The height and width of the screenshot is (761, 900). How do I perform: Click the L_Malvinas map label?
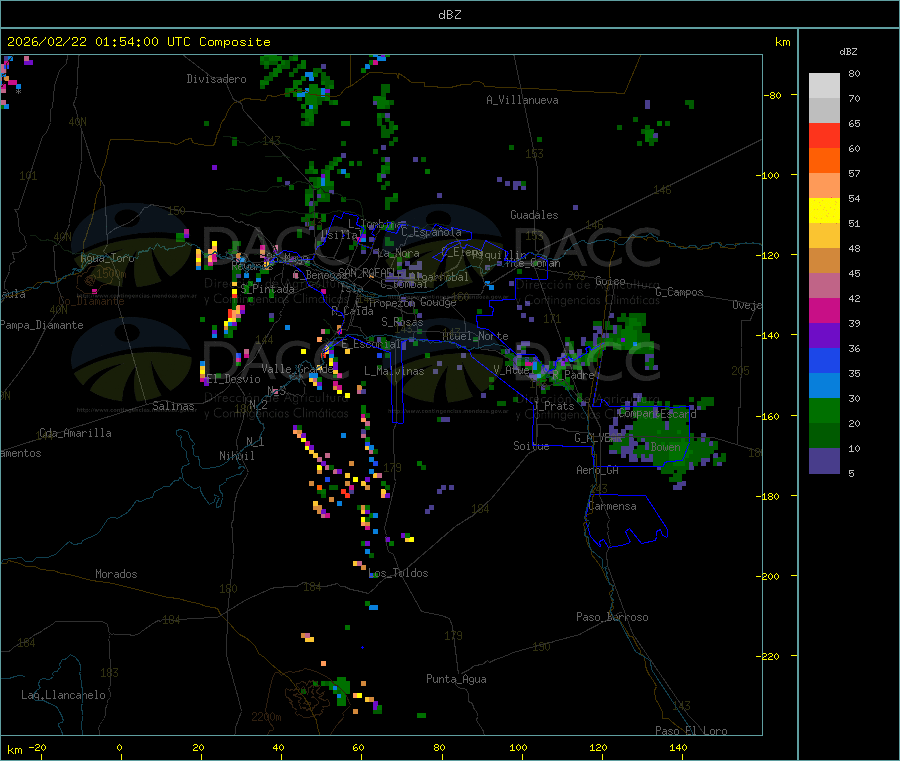point(394,371)
